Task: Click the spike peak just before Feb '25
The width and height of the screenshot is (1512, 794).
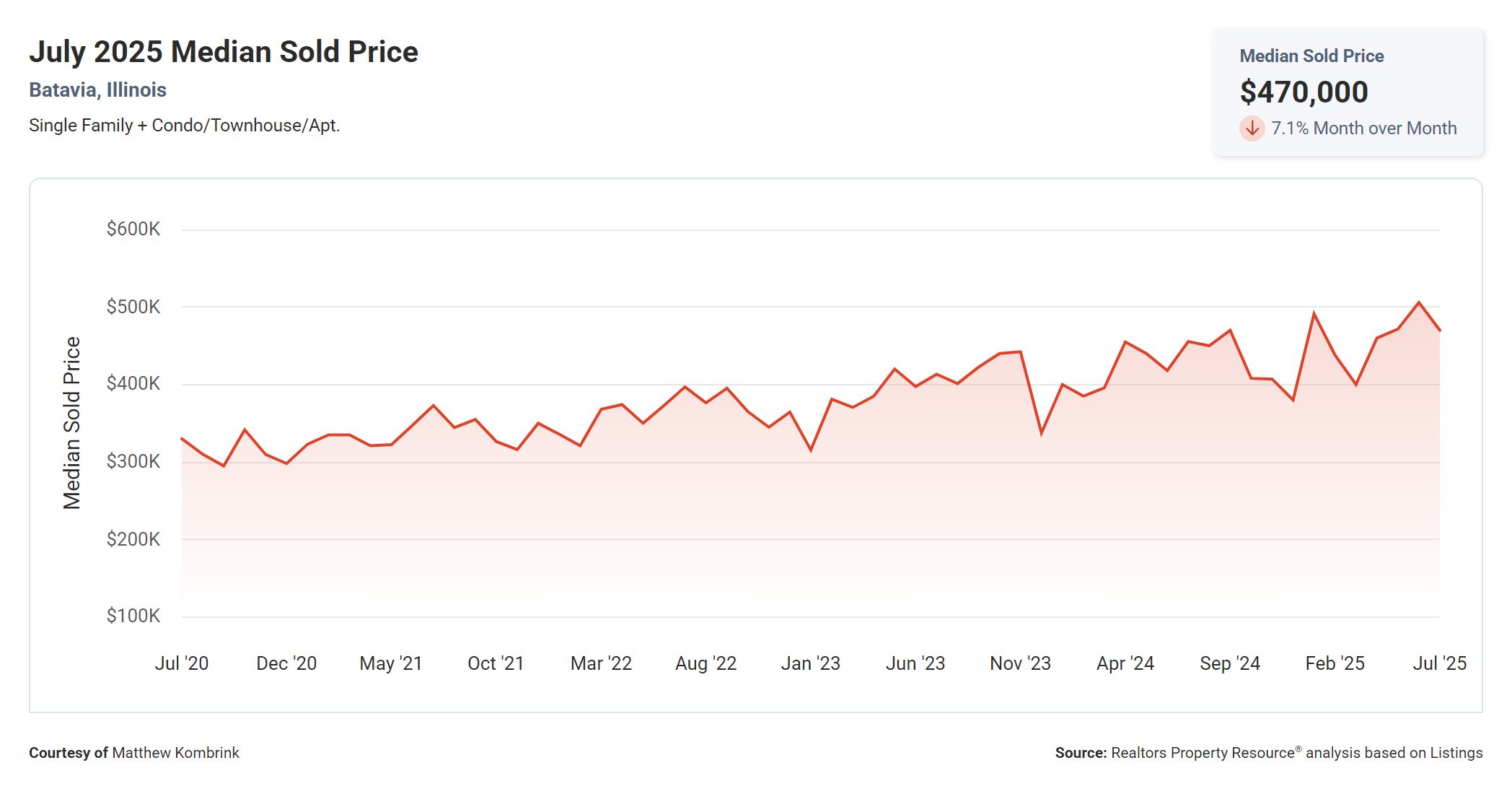Action: click(1314, 313)
